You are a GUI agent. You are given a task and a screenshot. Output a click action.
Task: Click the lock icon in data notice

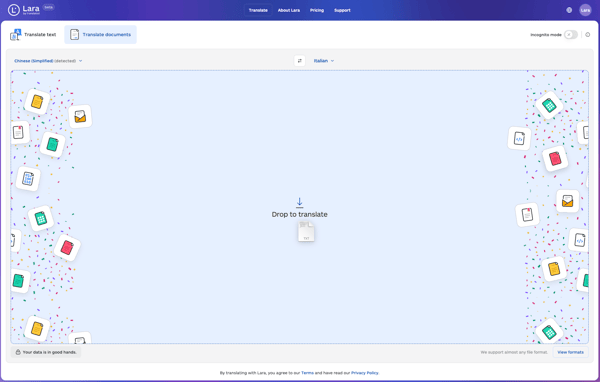click(18, 352)
